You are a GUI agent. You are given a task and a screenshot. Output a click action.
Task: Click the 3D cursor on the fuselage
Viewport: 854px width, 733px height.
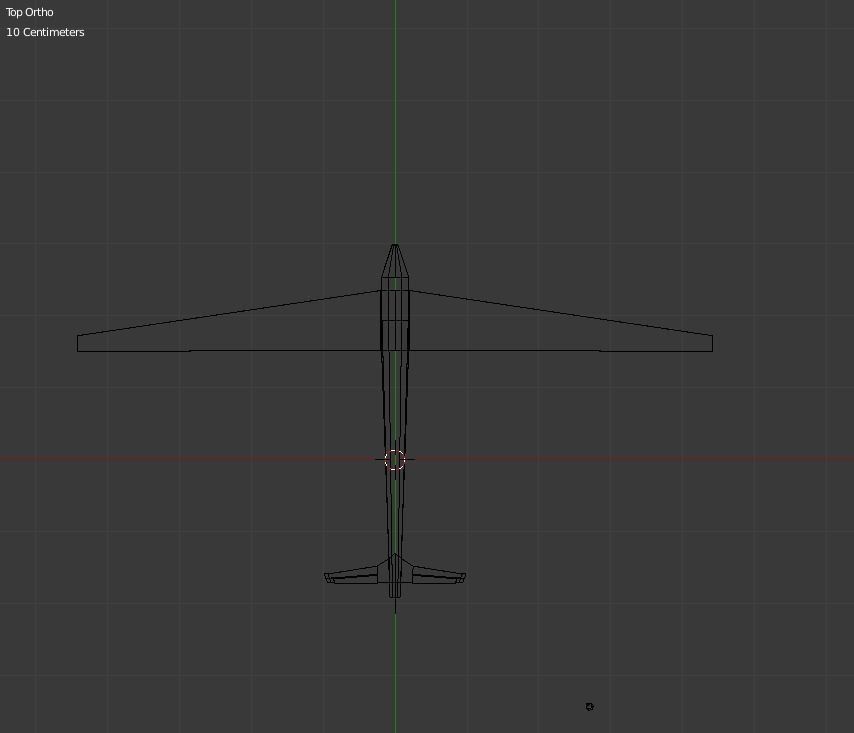395,460
